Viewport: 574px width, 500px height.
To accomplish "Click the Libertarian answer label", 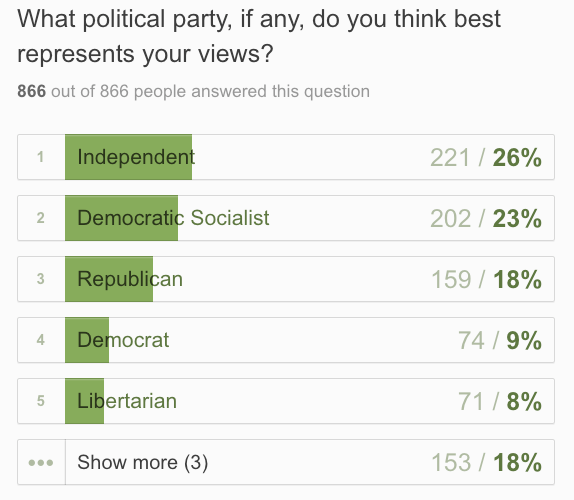I will (127, 401).
